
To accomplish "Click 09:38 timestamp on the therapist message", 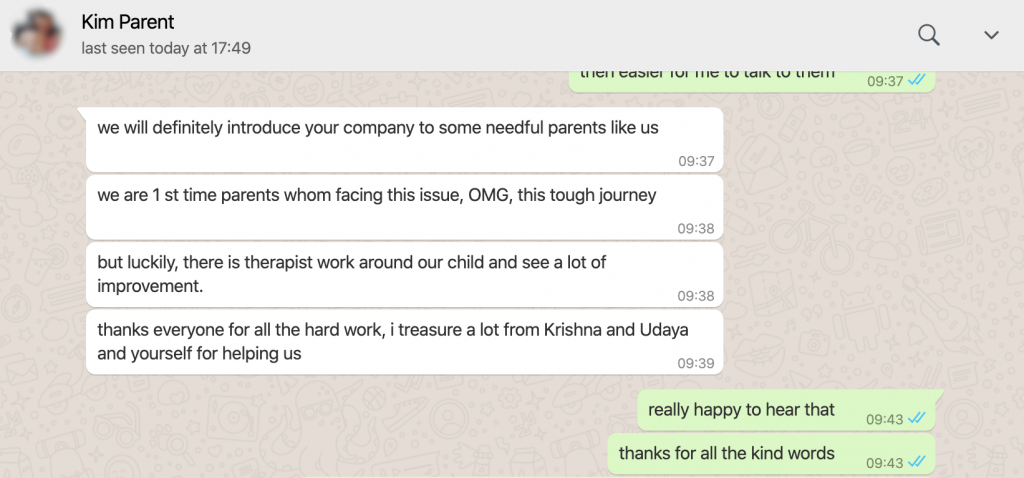I will tap(695, 296).
